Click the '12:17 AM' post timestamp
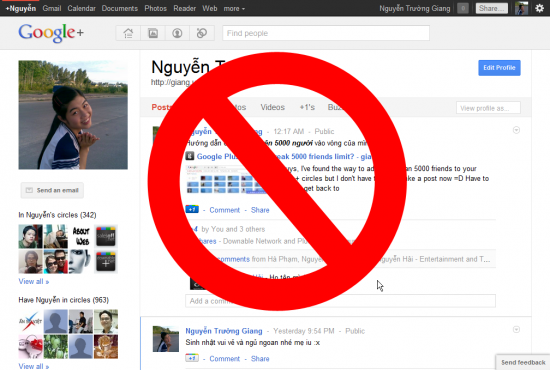This screenshot has width=550, height=370. click(x=289, y=132)
